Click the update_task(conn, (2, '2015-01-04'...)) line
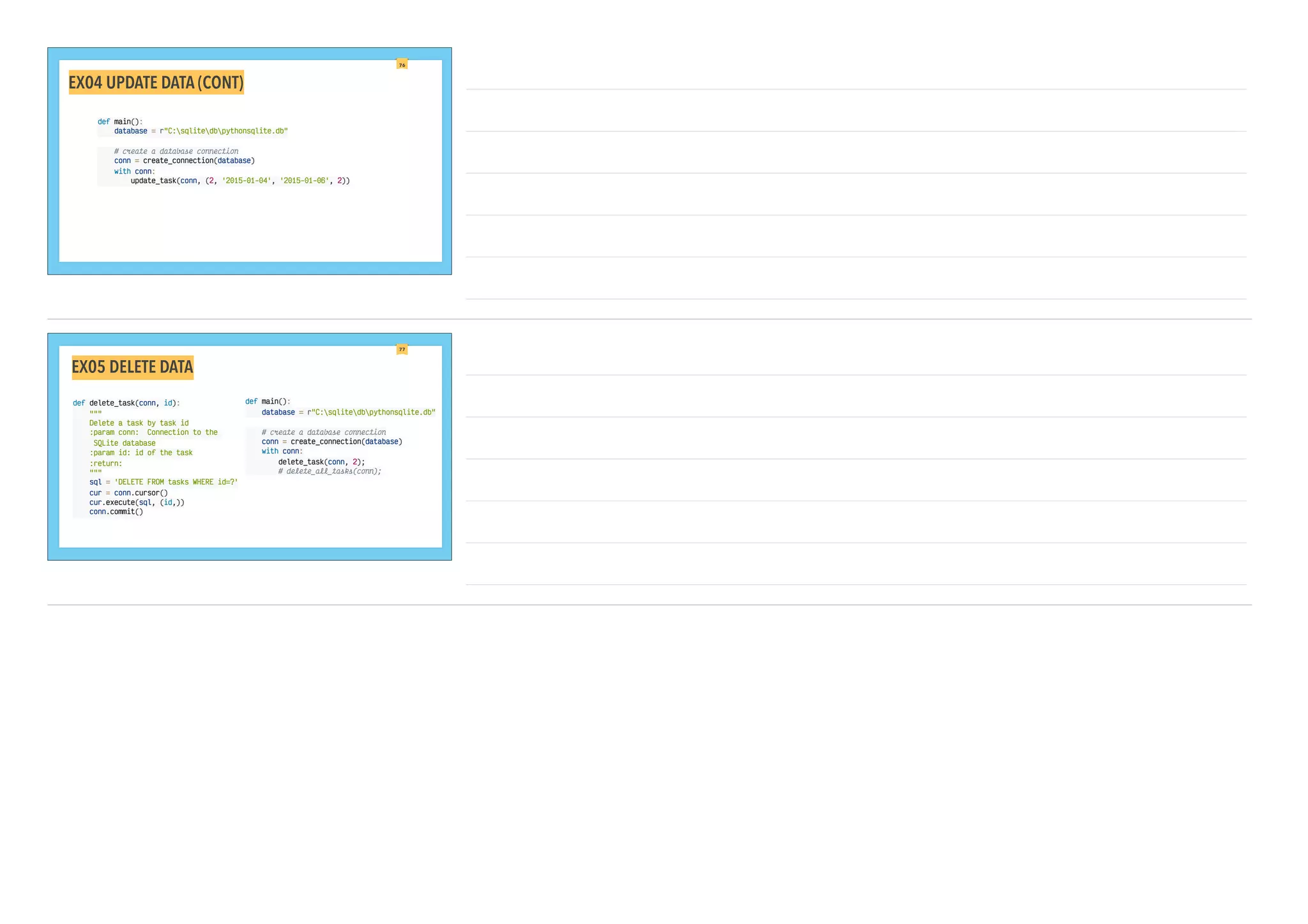 [240, 181]
